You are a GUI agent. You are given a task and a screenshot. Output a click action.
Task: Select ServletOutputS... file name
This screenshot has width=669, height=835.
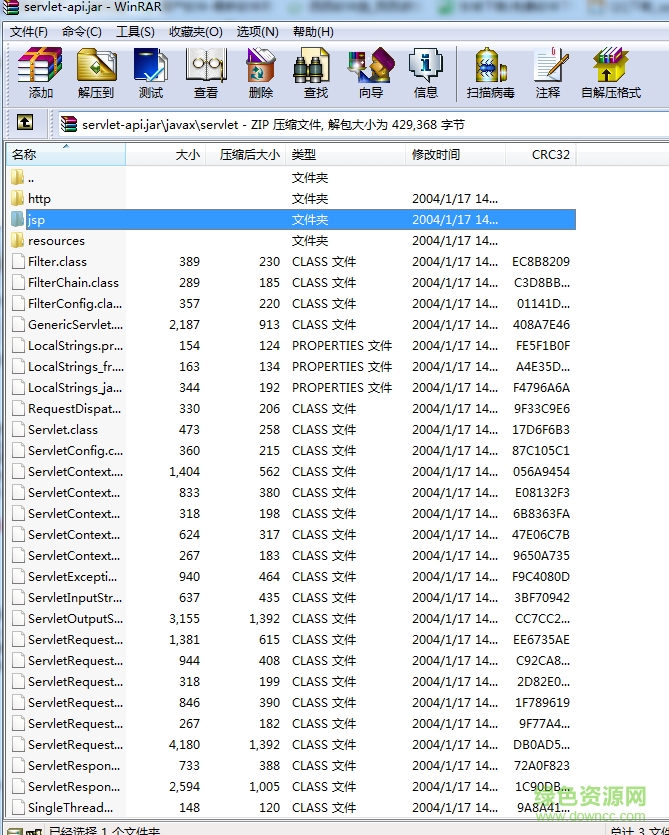point(75,619)
